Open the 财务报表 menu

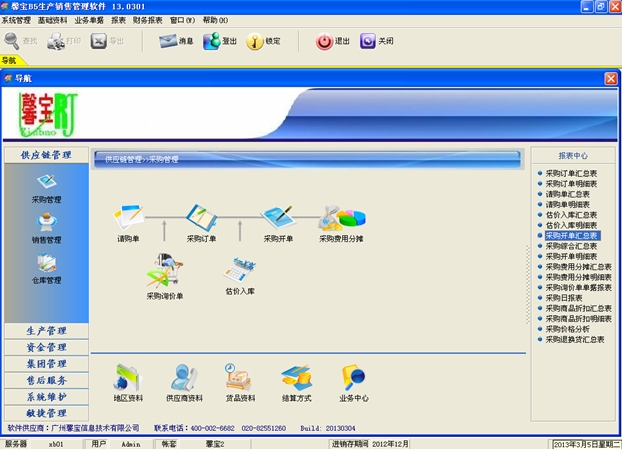(x=148, y=20)
